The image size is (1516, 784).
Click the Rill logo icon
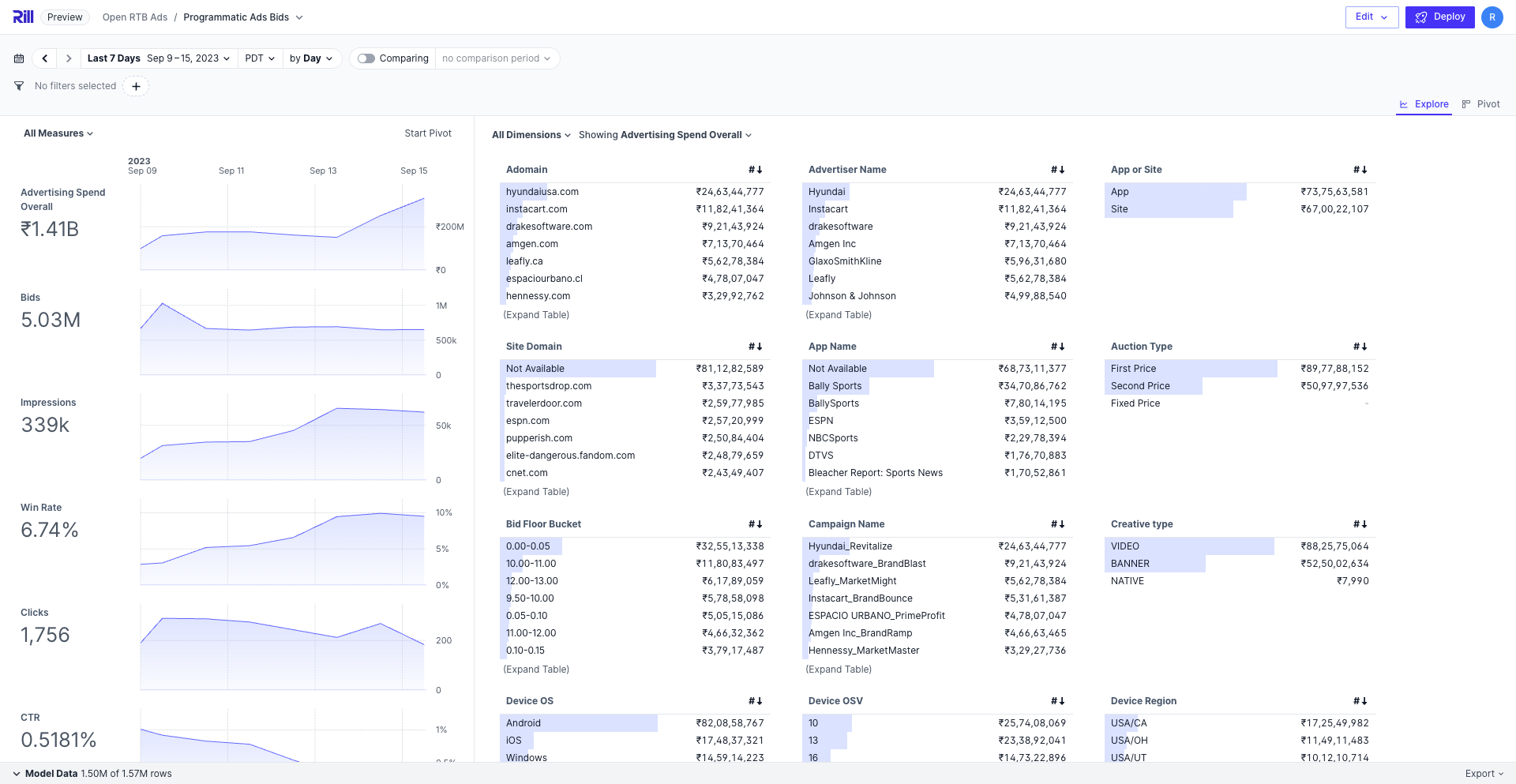coord(23,17)
